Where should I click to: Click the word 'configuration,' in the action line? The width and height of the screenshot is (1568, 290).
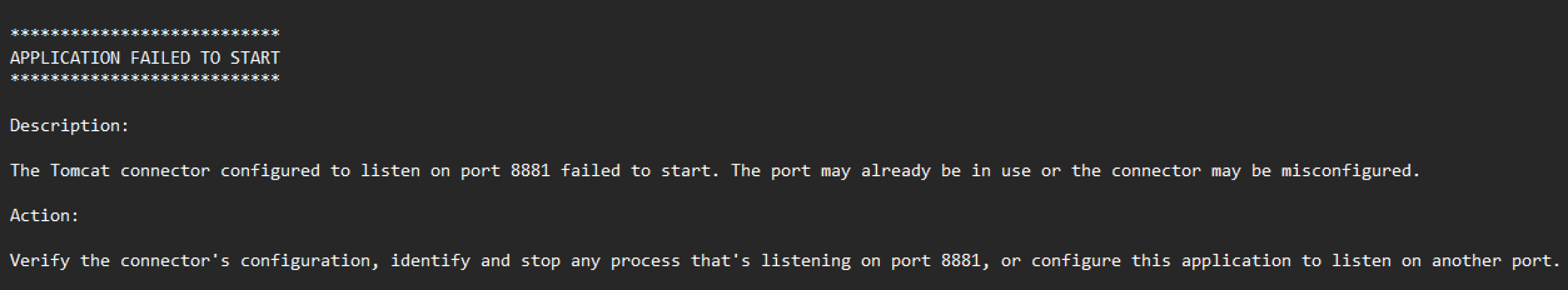tap(310, 261)
